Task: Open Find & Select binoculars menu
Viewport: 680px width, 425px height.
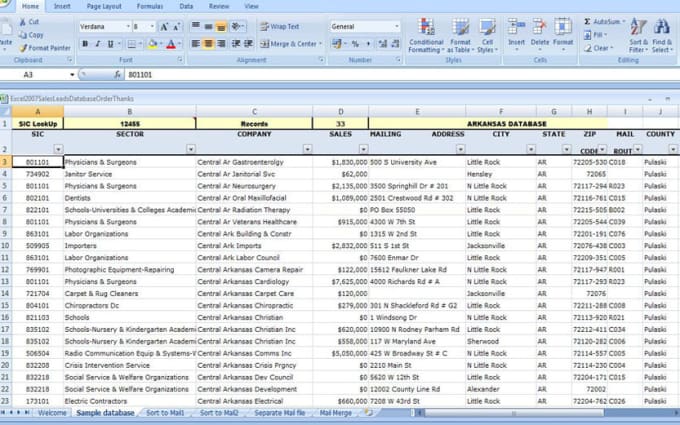Action: (662, 36)
